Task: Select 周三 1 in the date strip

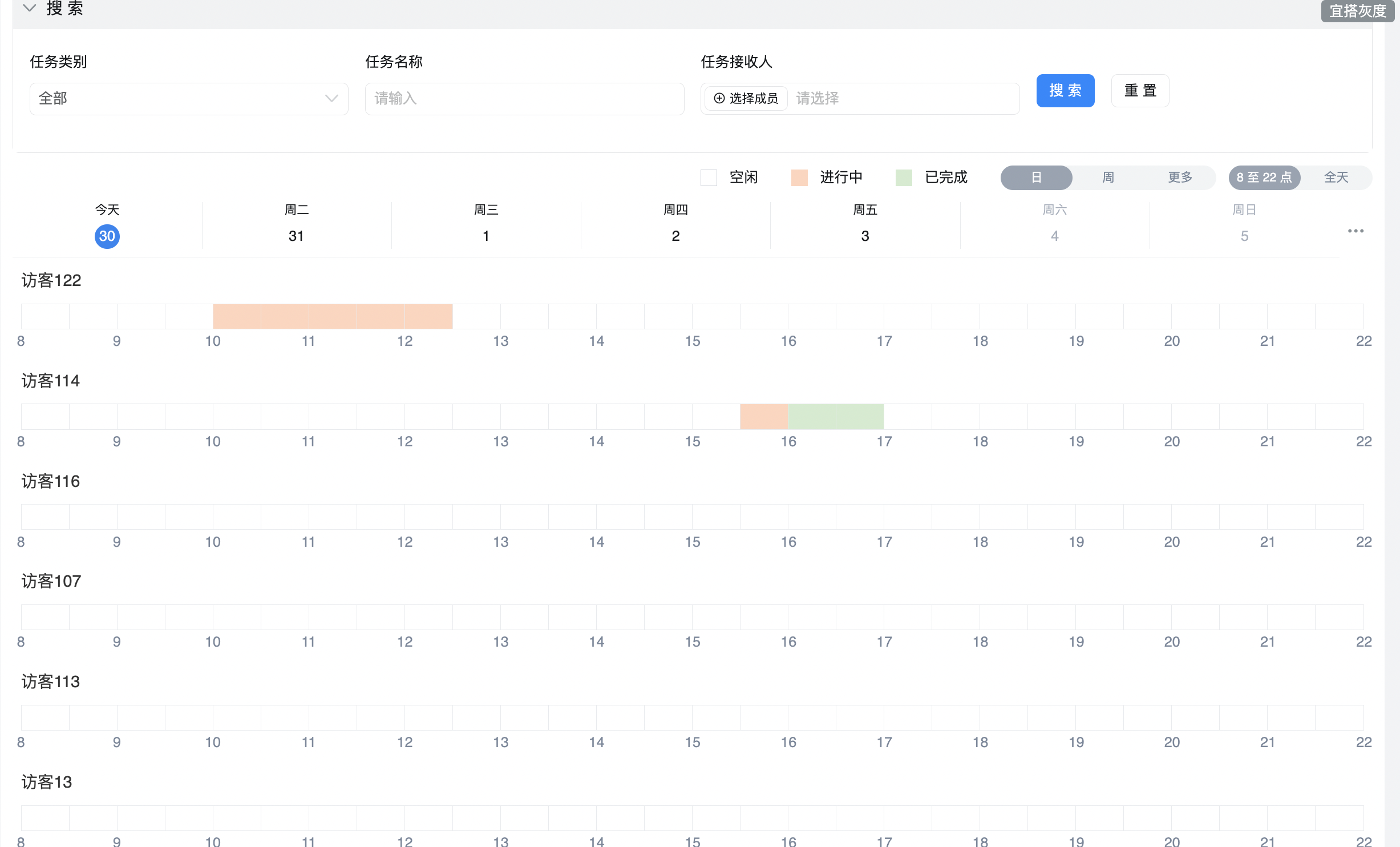Action: click(486, 225)
